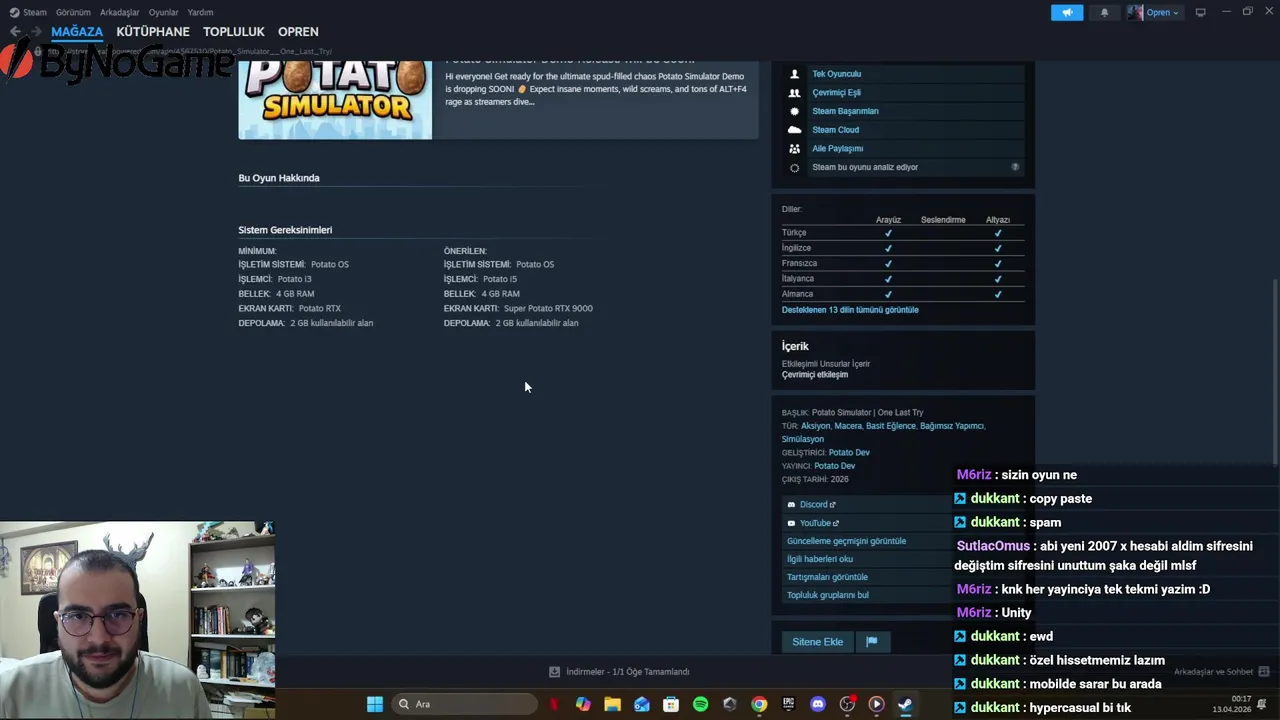Go back using the back arrow
The image size is (1280, 720).
pos(15,32)
